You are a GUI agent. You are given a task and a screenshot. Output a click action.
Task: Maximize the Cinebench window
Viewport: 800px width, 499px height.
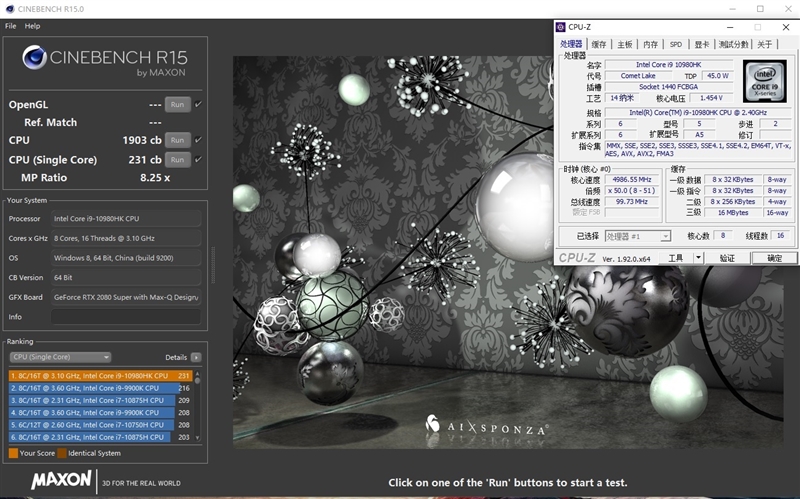coord(760,9)
